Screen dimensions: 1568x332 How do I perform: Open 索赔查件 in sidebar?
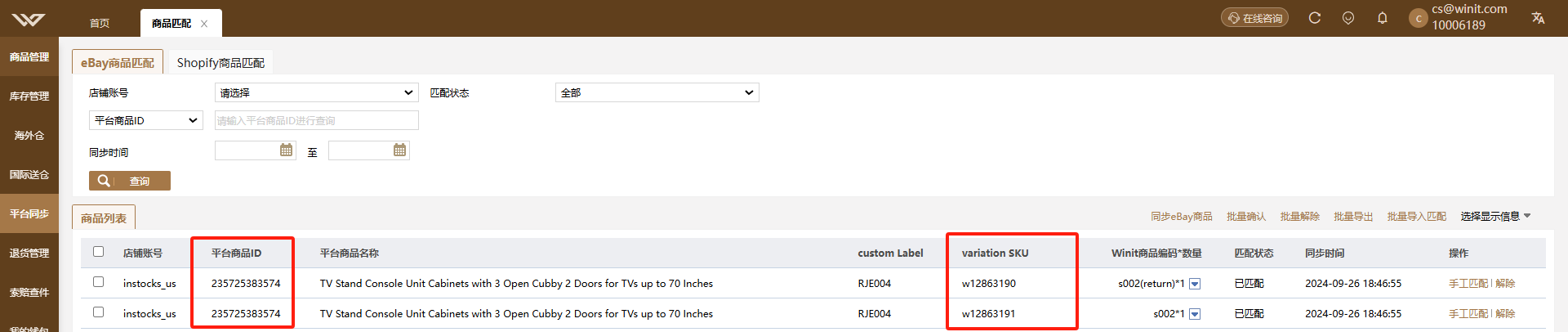29,293
